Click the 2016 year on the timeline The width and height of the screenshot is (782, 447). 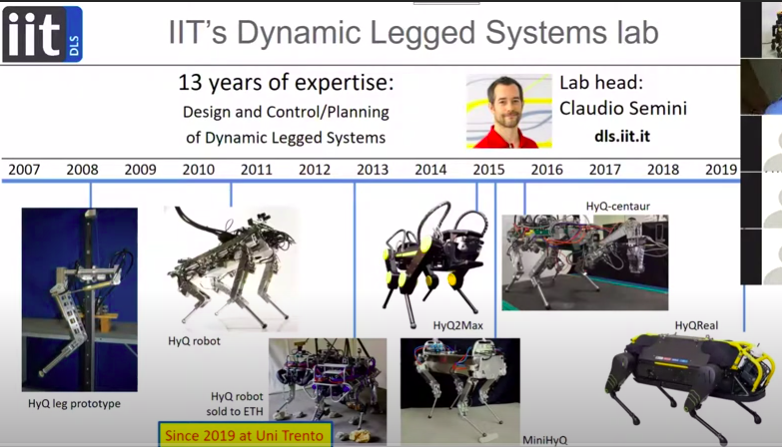(x=547, y=170)
